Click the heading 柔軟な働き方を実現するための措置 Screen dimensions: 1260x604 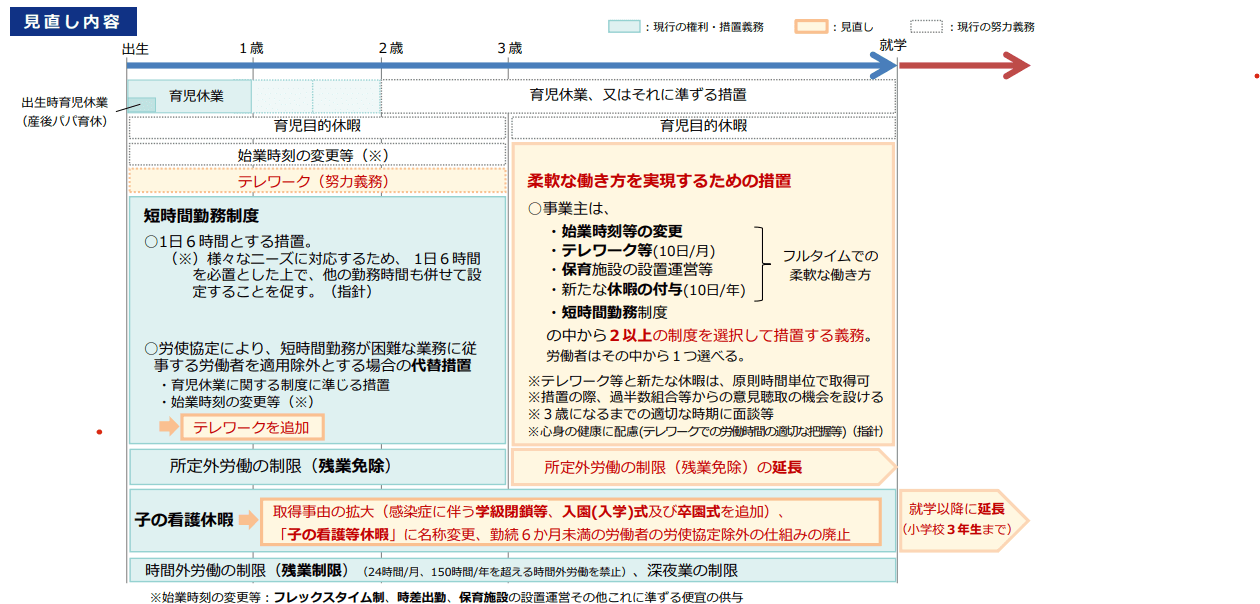(659, 181)
